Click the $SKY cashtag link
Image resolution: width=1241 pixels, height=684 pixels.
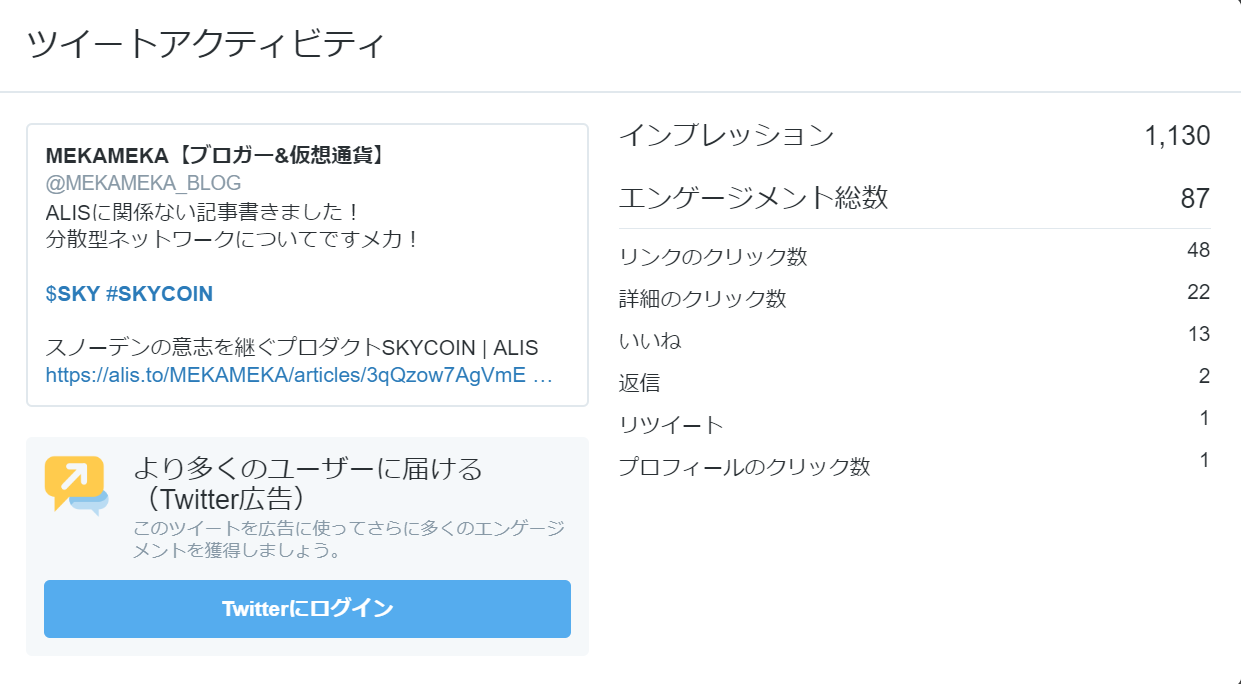(72, 294)
